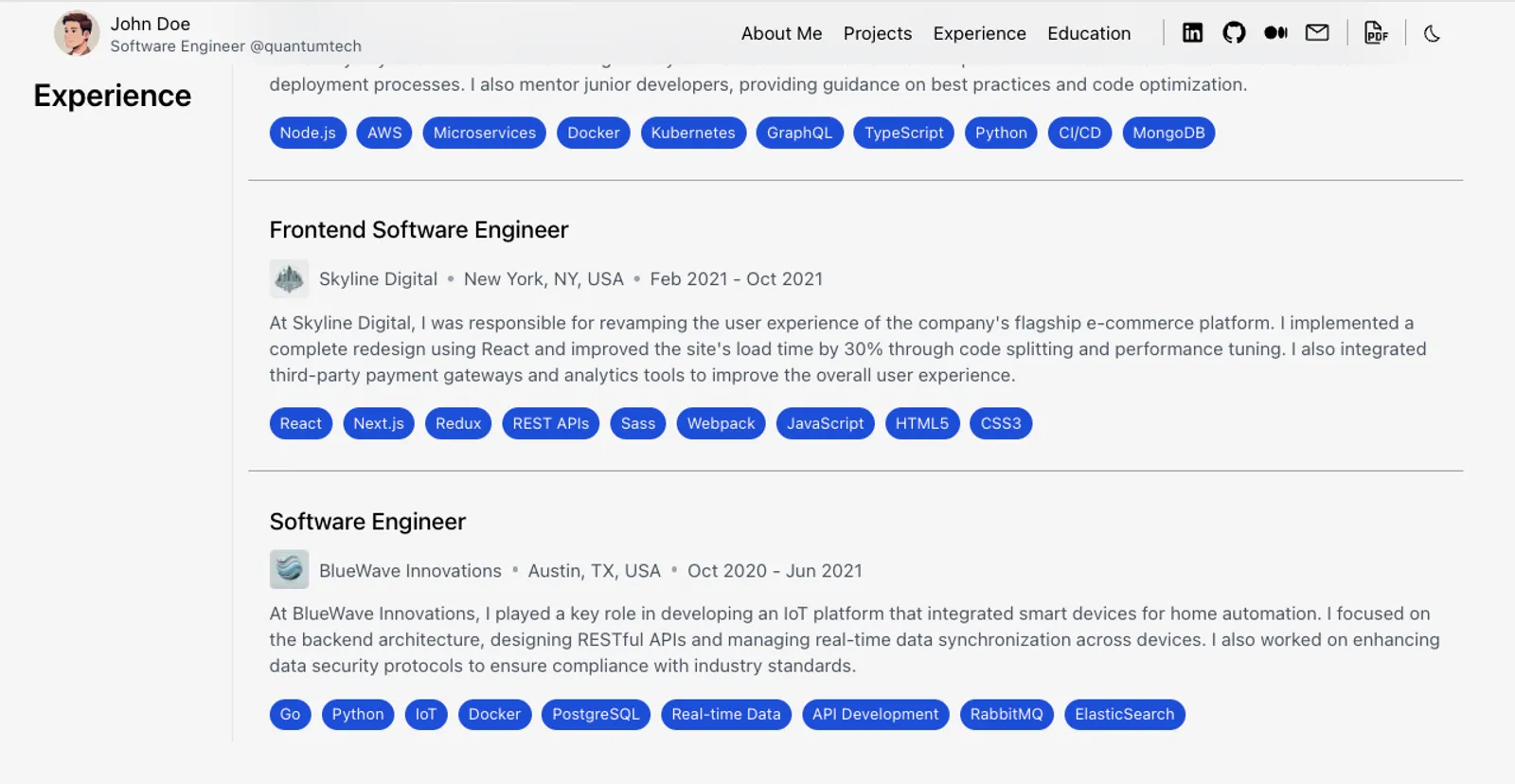Click the John Doe name header
1515x784 pixels.
click(x=151, y=24)
